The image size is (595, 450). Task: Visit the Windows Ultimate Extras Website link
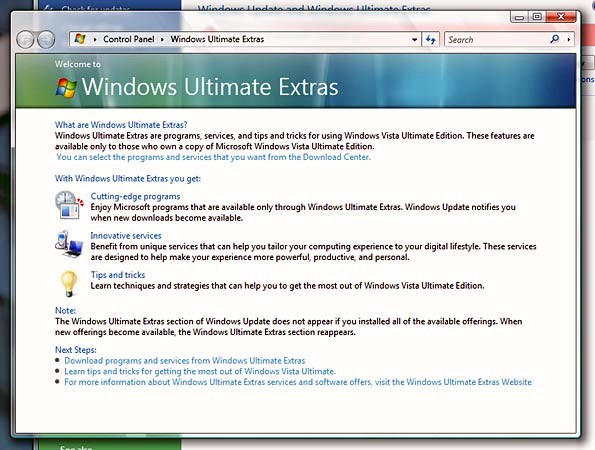(298, 382)
